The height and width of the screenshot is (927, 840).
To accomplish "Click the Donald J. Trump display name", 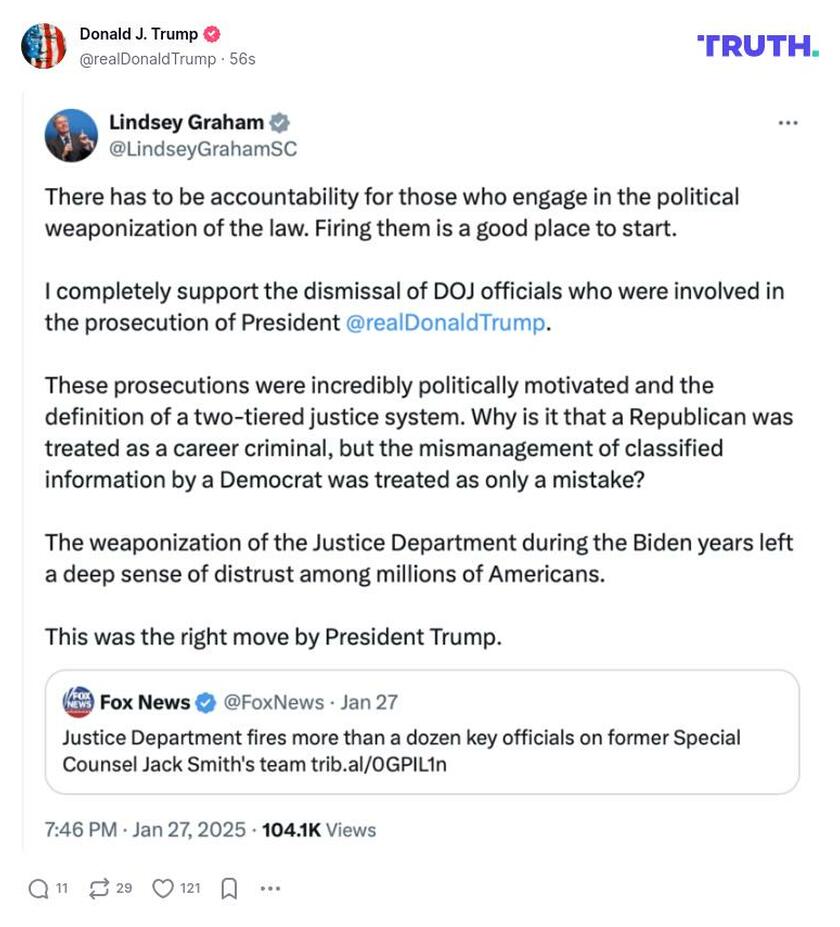I will pyautogui.click(x=138, y=34).
